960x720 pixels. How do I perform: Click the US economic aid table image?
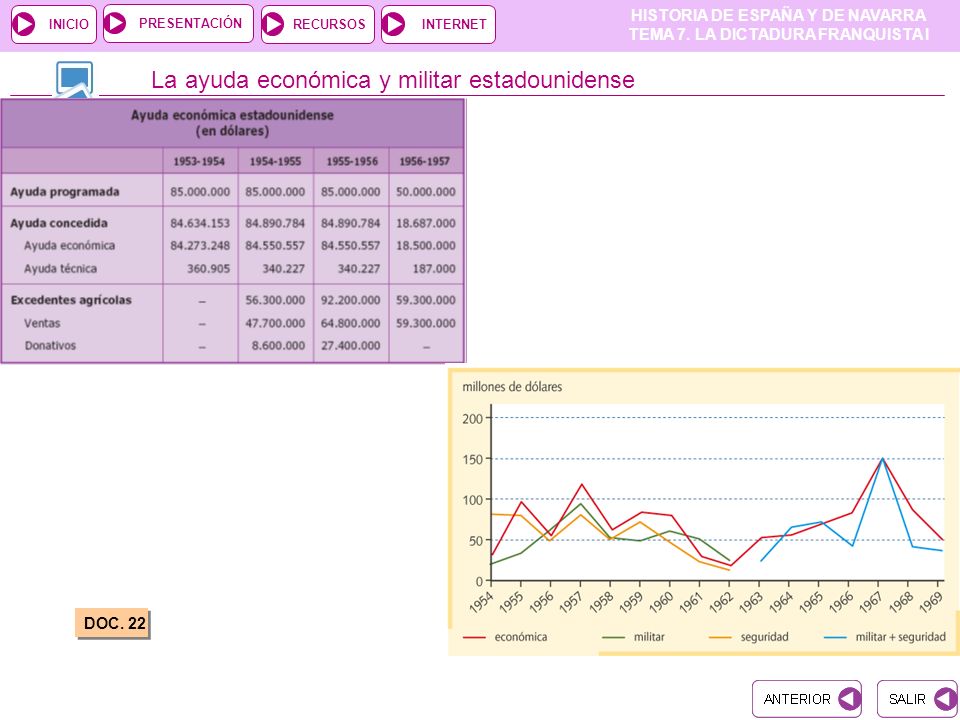(x=233, y=231)
